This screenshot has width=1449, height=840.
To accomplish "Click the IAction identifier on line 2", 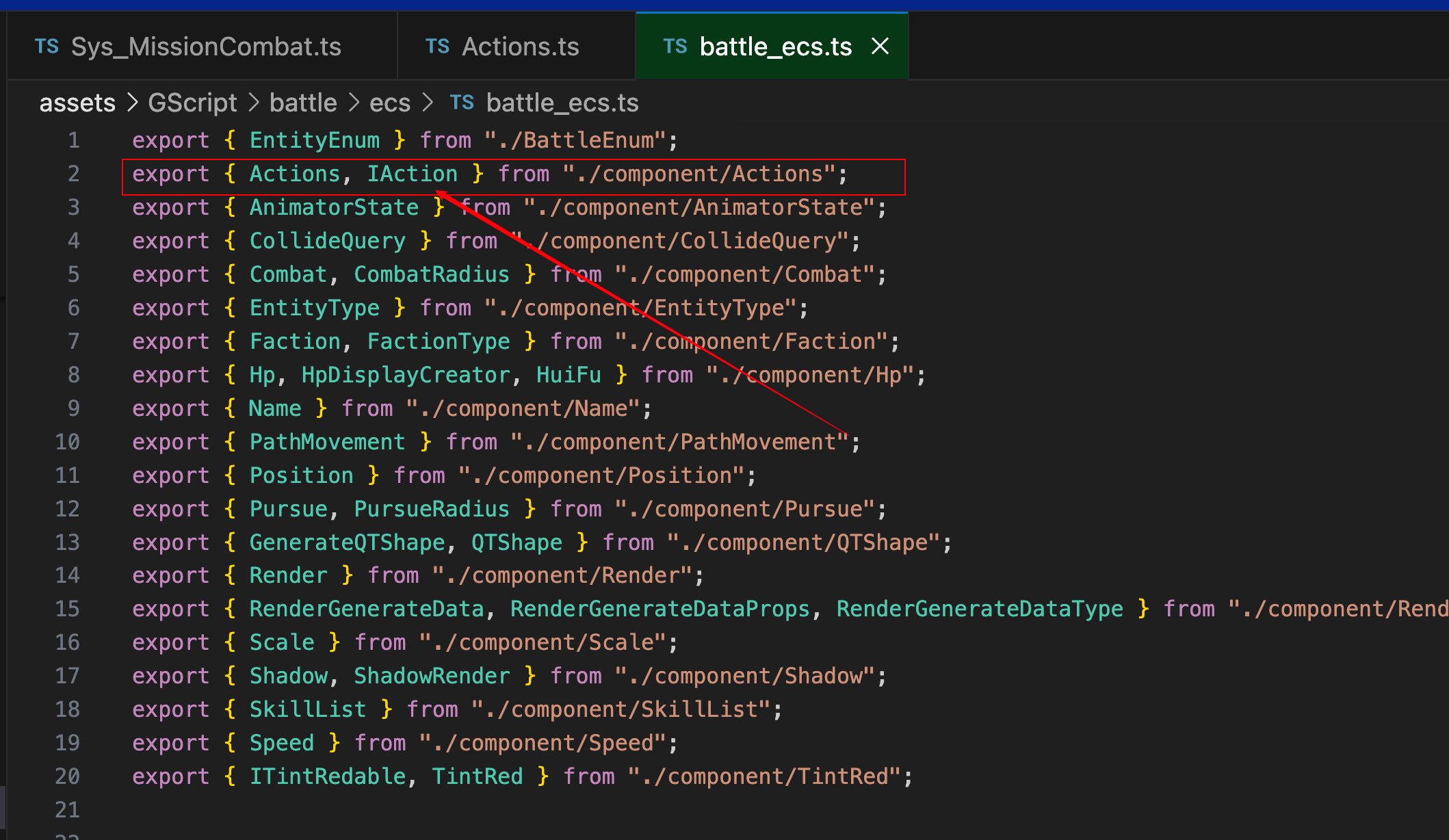I will pos(412,174).
